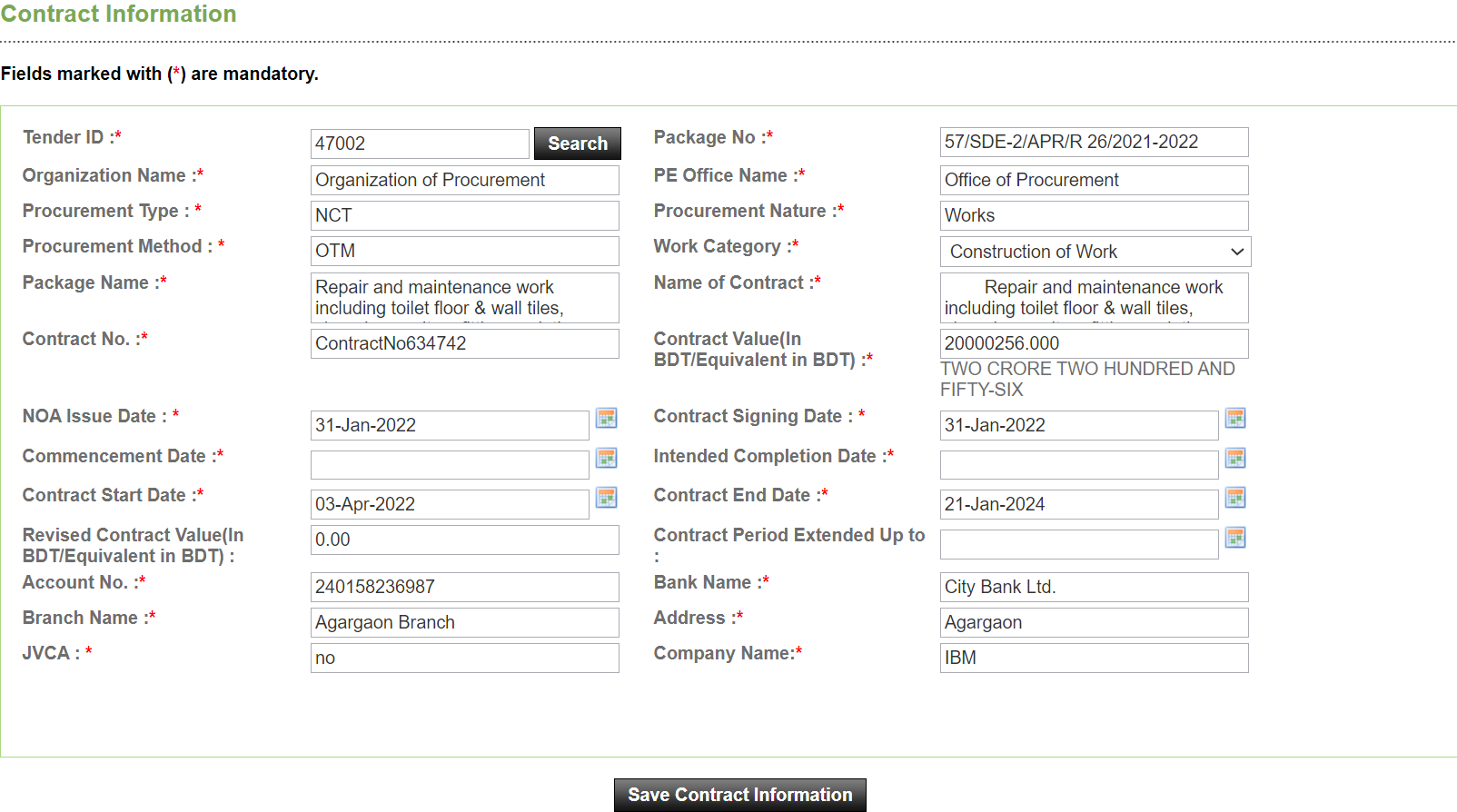The width and height of the screenshot is (1457, 812).
Task: Click the Search button next to Tender ID
Action: tap(578, 144)
